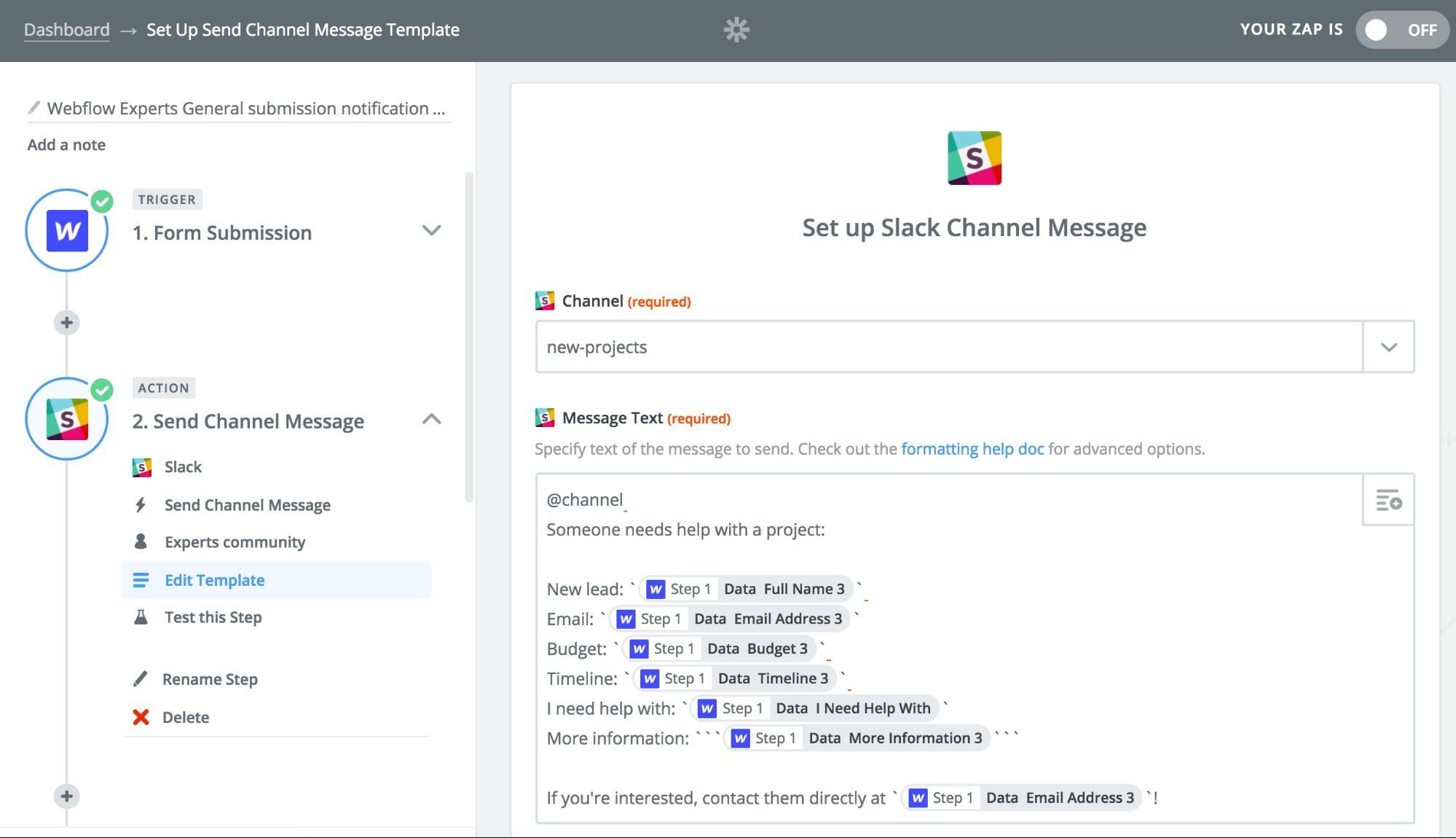The image size is (1456, 838).
Task: Click the final Data Email Address 3 pill
Action: pos(1021,798)
